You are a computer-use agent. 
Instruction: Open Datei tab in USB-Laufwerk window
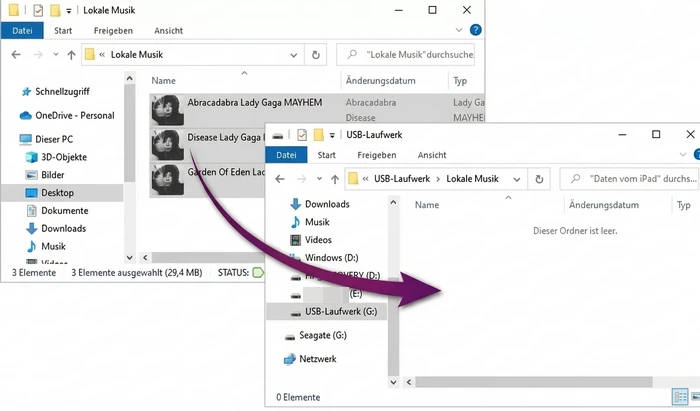(x=286, y=155)
